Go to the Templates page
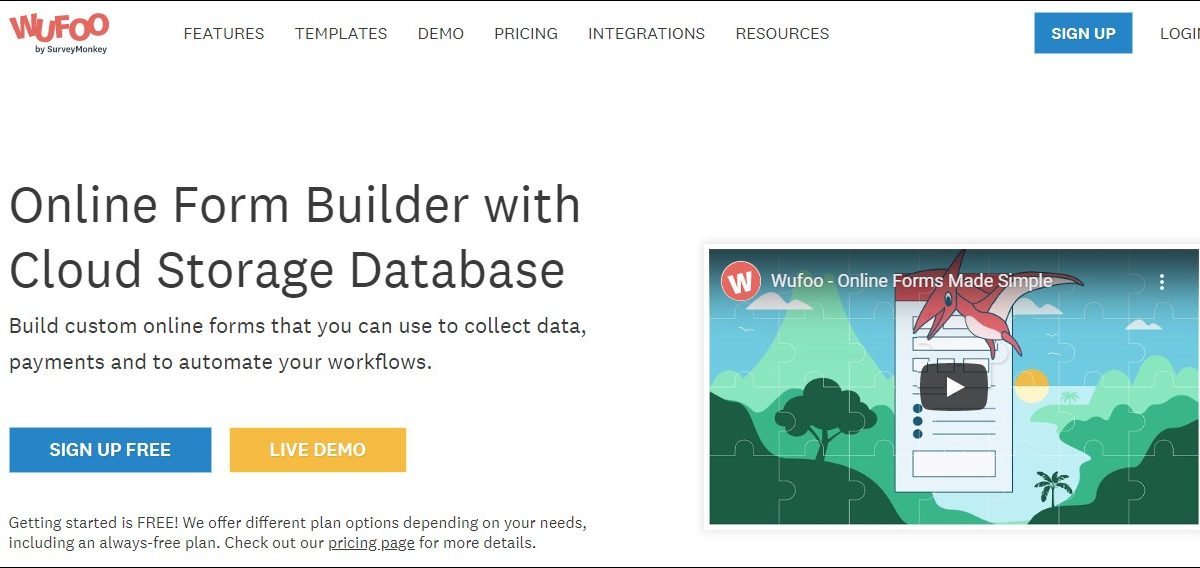Viewport: 1200px width, 568px height. pos(341,33)
